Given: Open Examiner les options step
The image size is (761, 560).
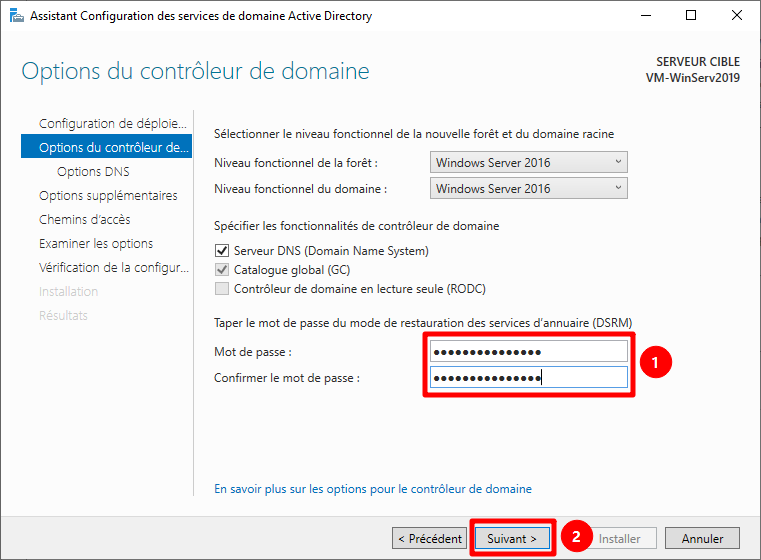Looking at the screenshot, I should coord(96,244).
